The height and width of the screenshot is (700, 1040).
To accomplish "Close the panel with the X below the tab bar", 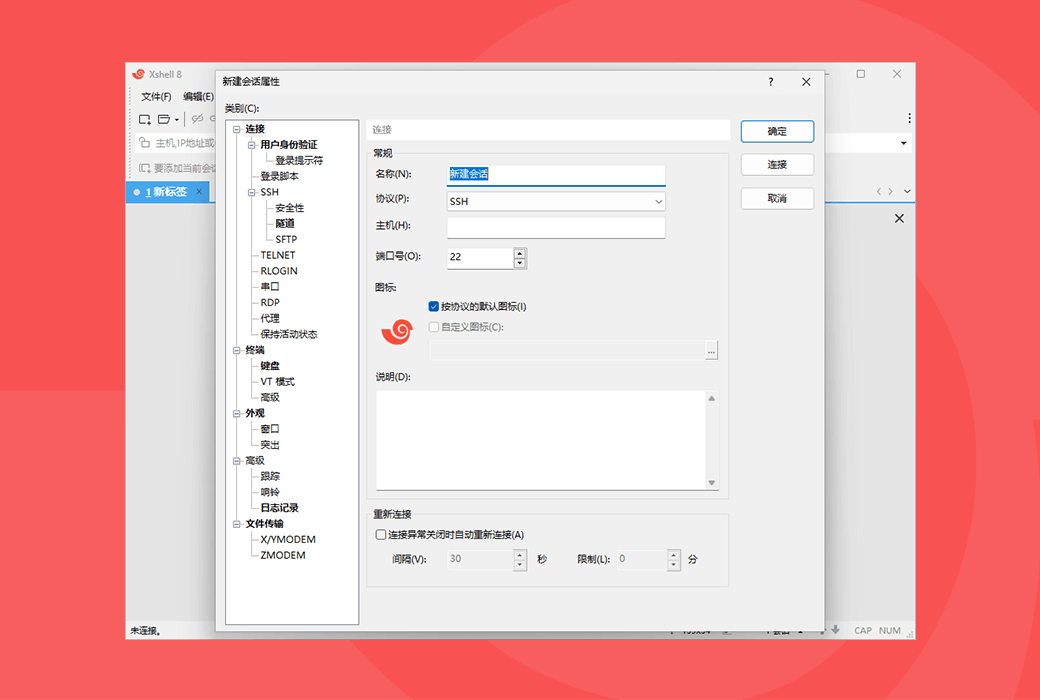I will pos(899,218).
